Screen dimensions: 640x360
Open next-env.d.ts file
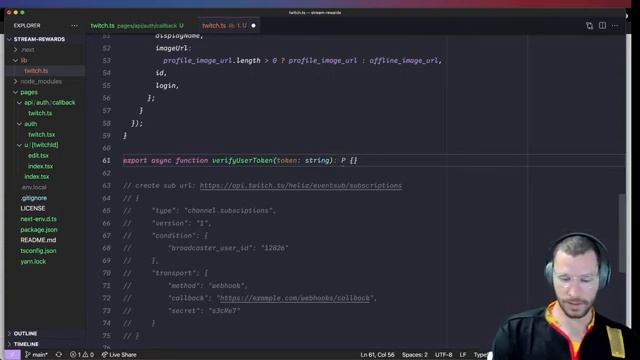39,219
